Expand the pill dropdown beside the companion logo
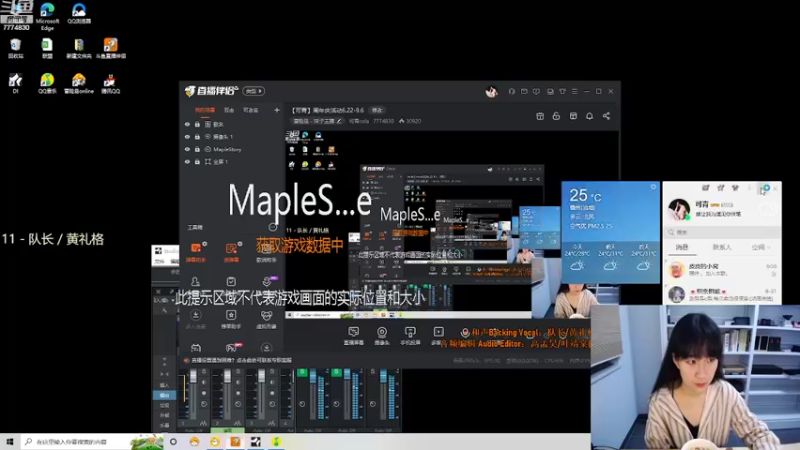This screenshot has width=800, height=450. point(253,91)
